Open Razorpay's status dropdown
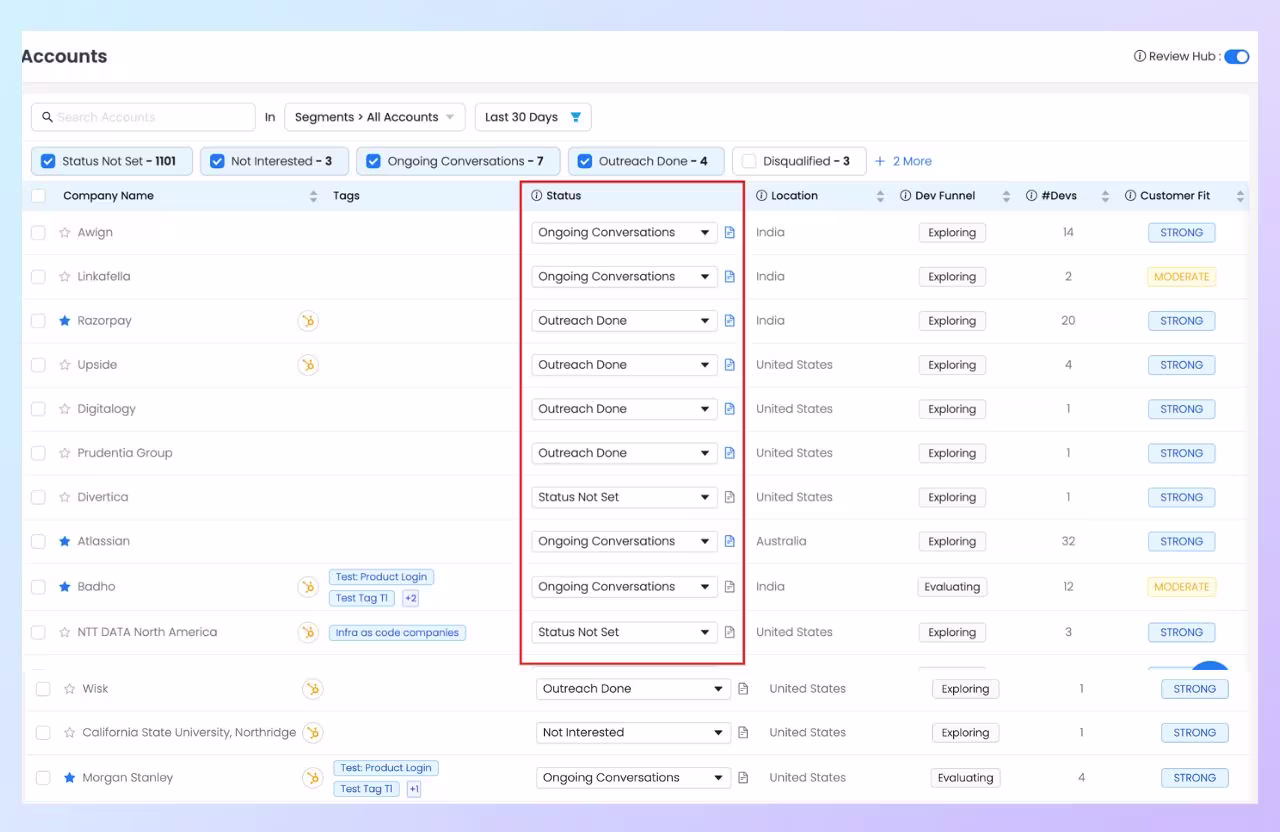The width and height of the screenshot is (1280, 832). [x=624, y=321]
